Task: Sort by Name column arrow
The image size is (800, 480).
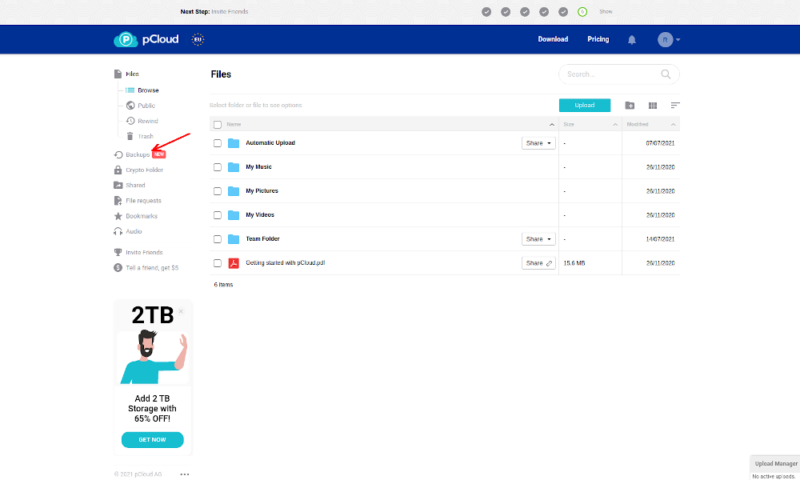Action: point(552,125)
